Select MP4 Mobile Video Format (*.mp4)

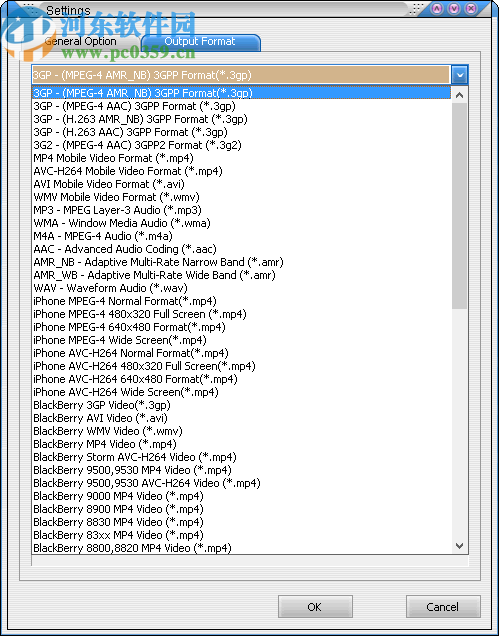click(x=241, y=158)
